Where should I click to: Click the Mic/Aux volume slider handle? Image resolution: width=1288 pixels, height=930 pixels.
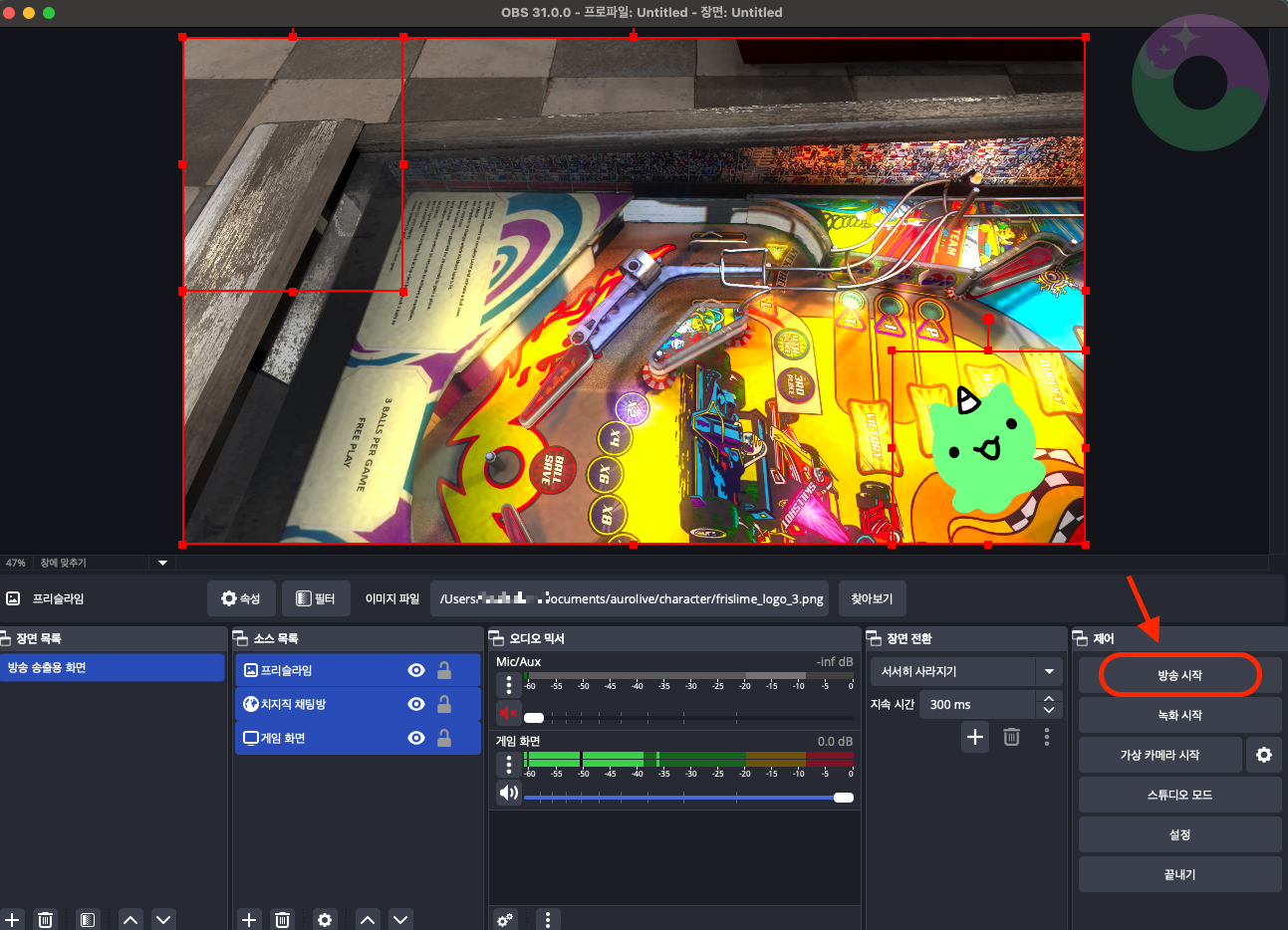534,717
